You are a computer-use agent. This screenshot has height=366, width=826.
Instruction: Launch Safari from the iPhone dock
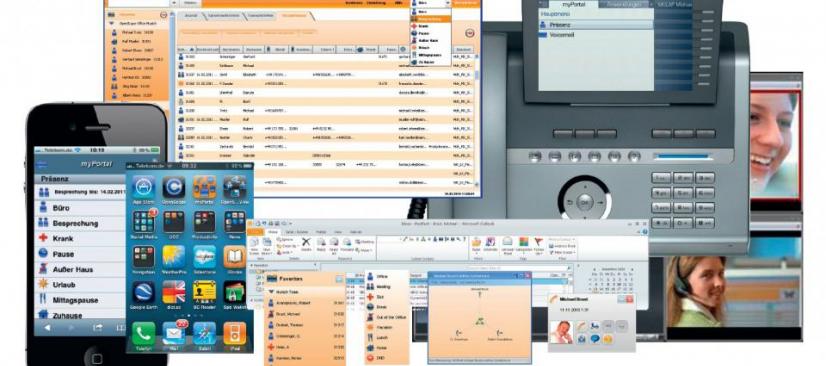pyautogui.click(x=204, y=333)
